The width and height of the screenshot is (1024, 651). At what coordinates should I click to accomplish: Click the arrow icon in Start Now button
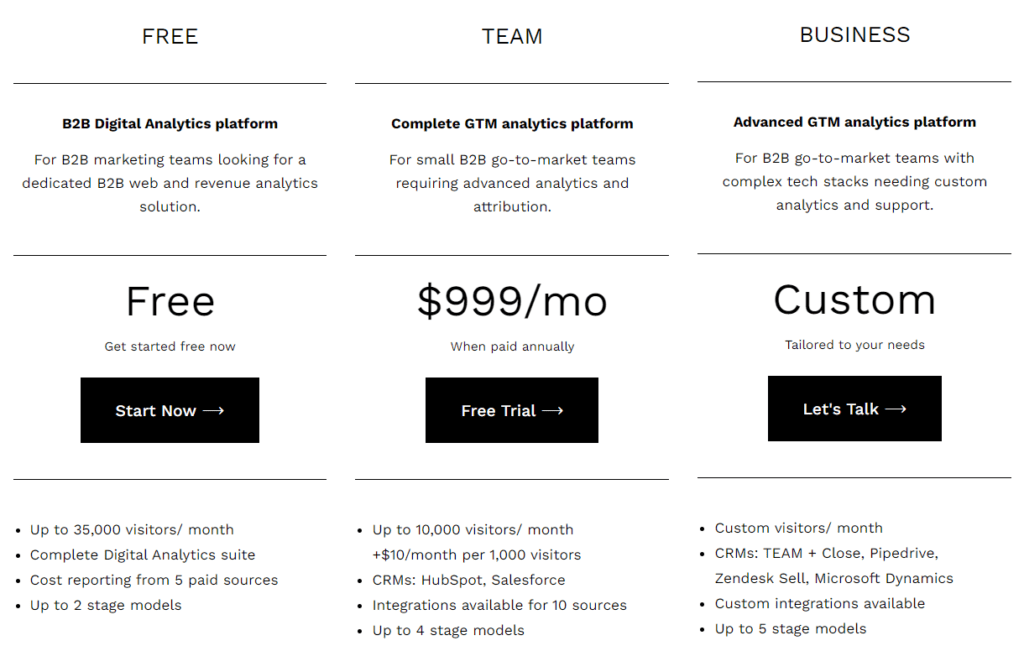tap(212, 410)
